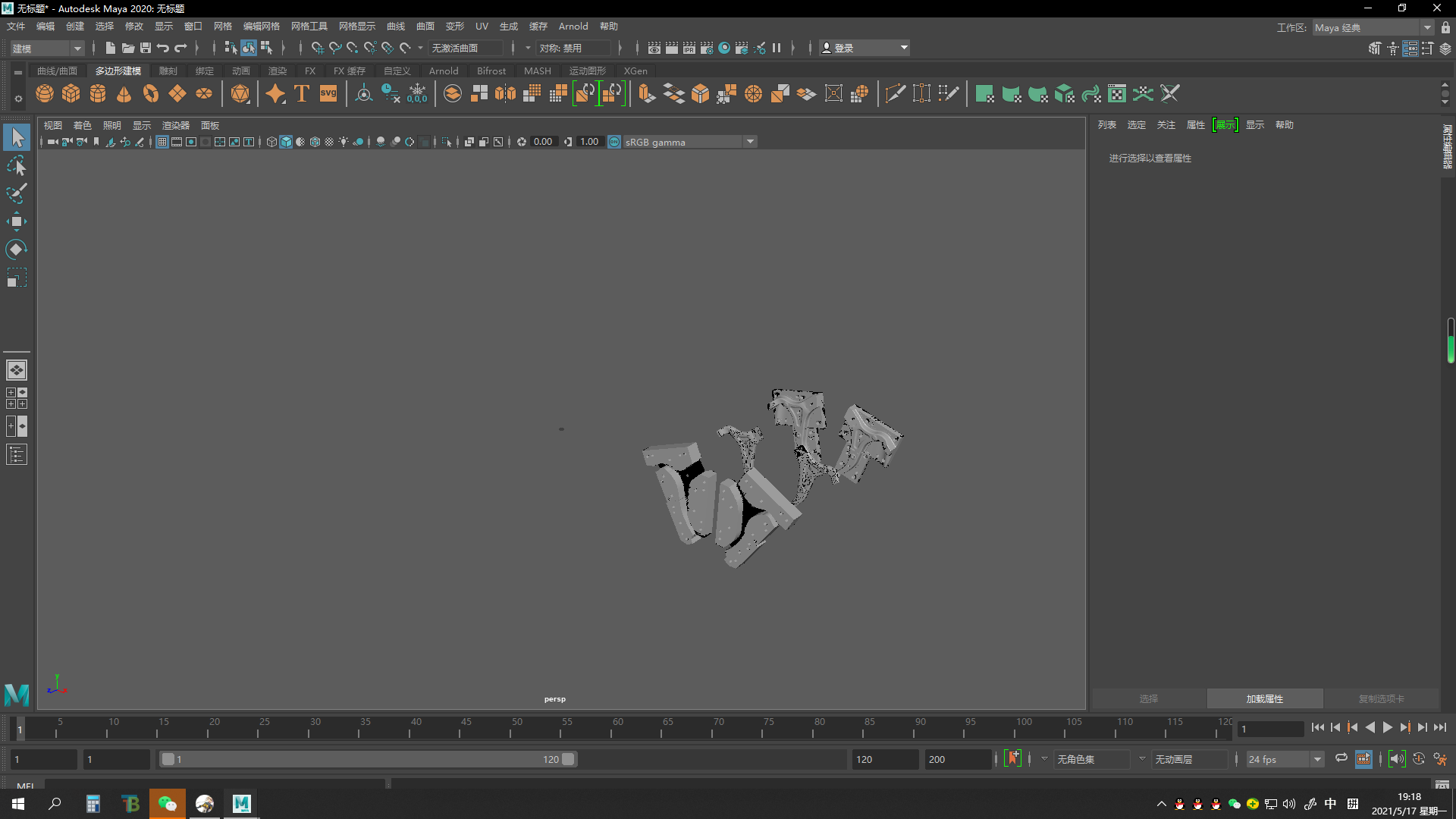This screenshot has width=1456, height=819.
Task: Click the Save scene icon
Action: (146, 48)
